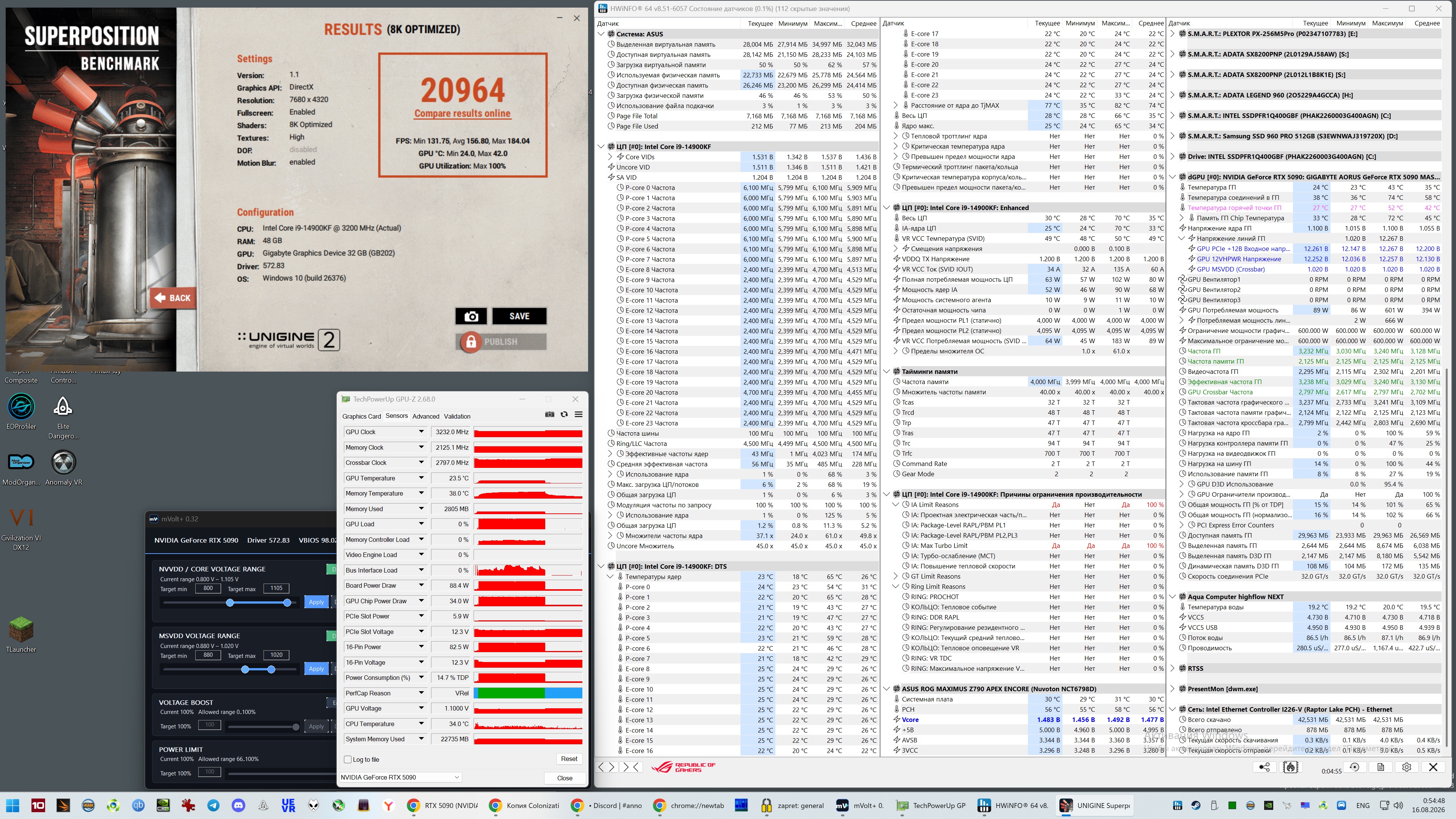Open HWiNFO logging document icon
The height and width of the screenshot is (819, 1456).
click(x=1380, y=767)
